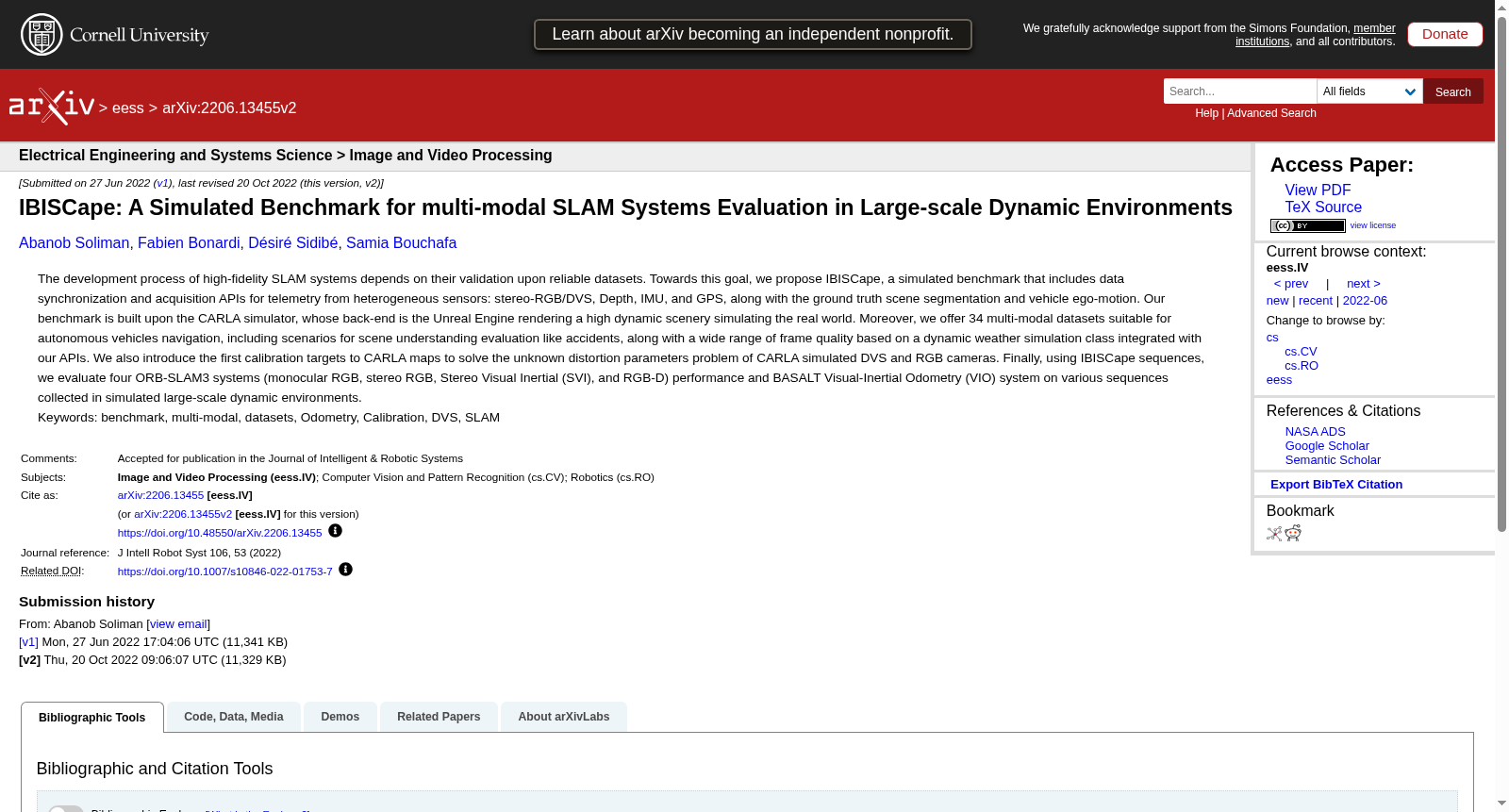Open author Fabien Bonardi link
Image resolution: width=1509 pixels, height=812 pixels.
[x=189, y=242]
